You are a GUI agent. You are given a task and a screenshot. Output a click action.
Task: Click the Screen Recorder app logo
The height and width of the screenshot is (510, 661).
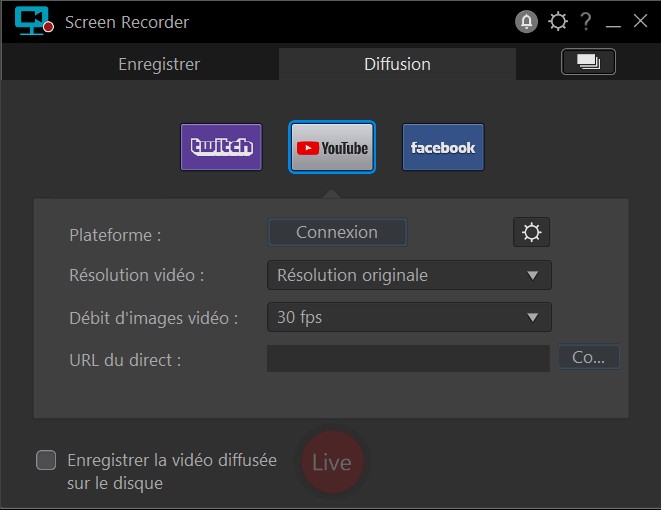[x=34, y=21]
